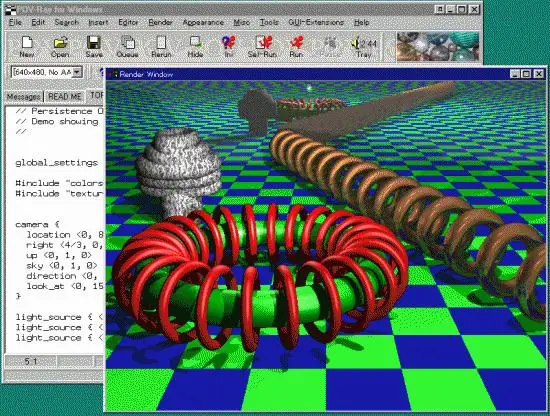This screenshot has height=416, width=550.
Task: Click the Rerun toolbar icon
Action: pyautogui.click(x=161, y=46)
